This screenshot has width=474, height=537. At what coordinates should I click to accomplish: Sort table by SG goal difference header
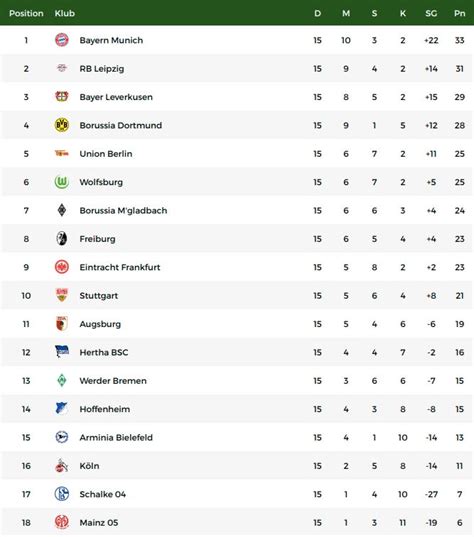coord(431,13)
